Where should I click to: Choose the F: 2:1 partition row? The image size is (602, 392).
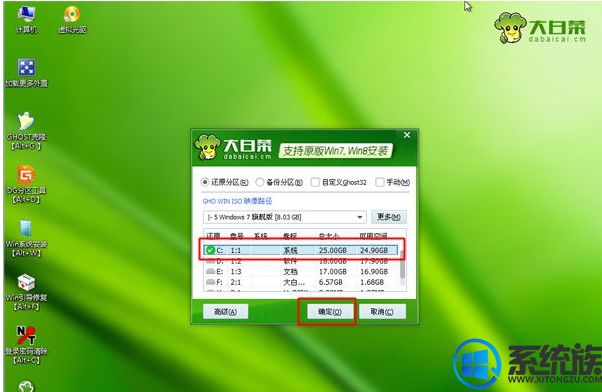301,282
